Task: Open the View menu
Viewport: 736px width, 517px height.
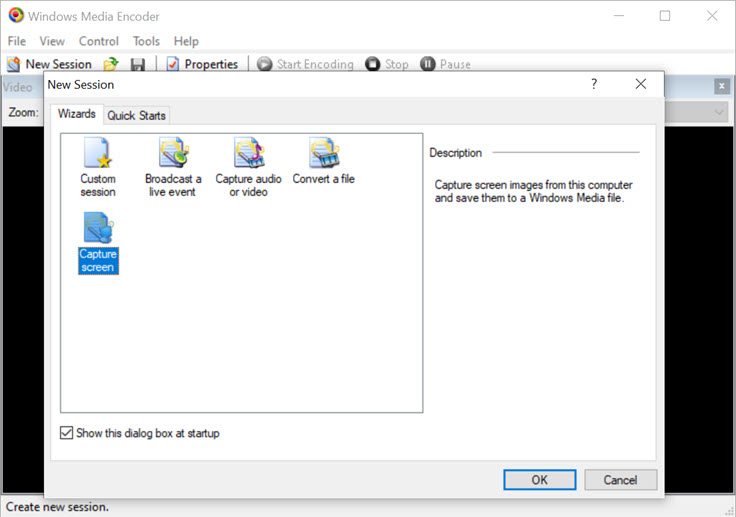Action: [x=52, y=41]
